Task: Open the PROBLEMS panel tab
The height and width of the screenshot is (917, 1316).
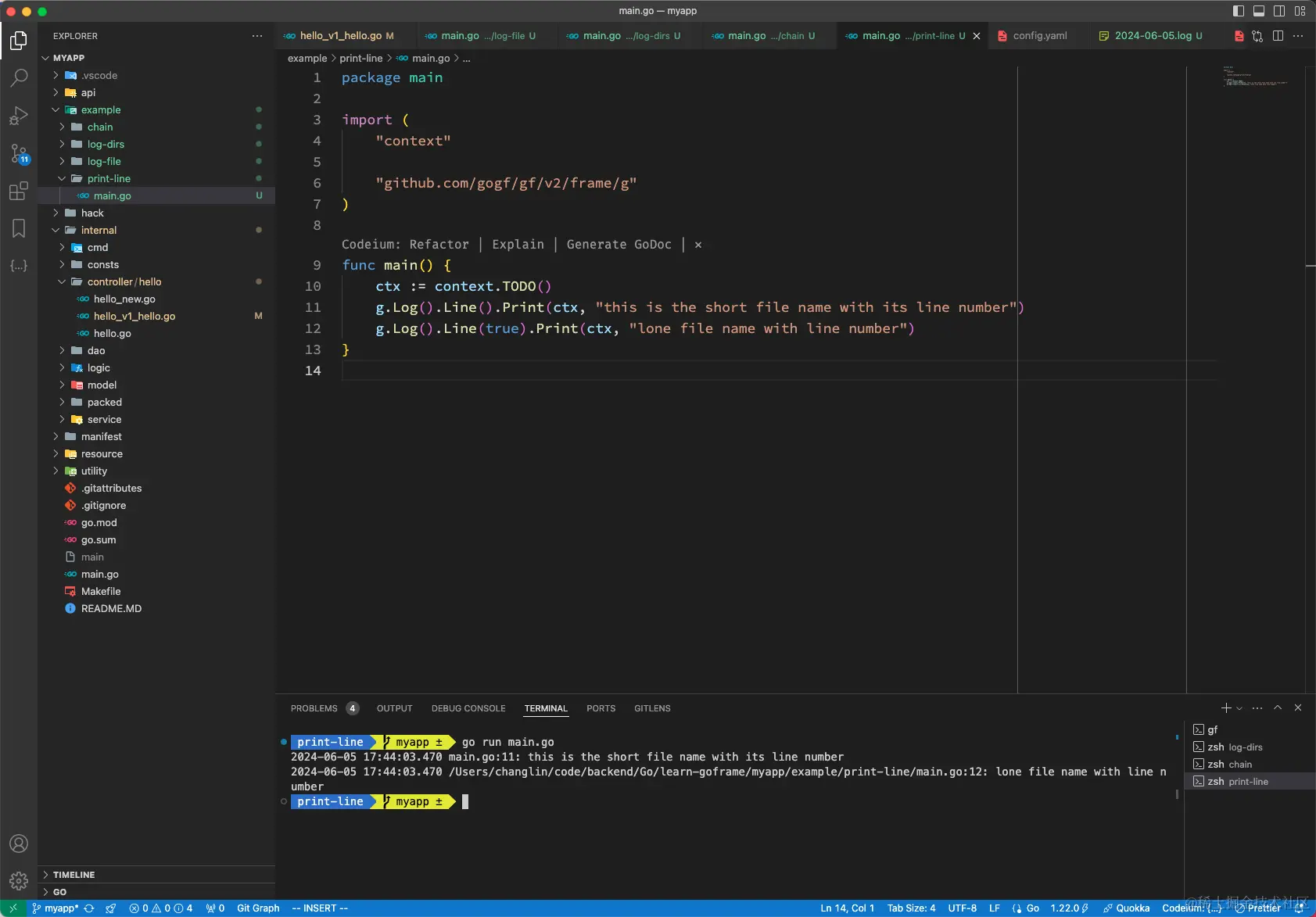Action: (x=324, y=708)
